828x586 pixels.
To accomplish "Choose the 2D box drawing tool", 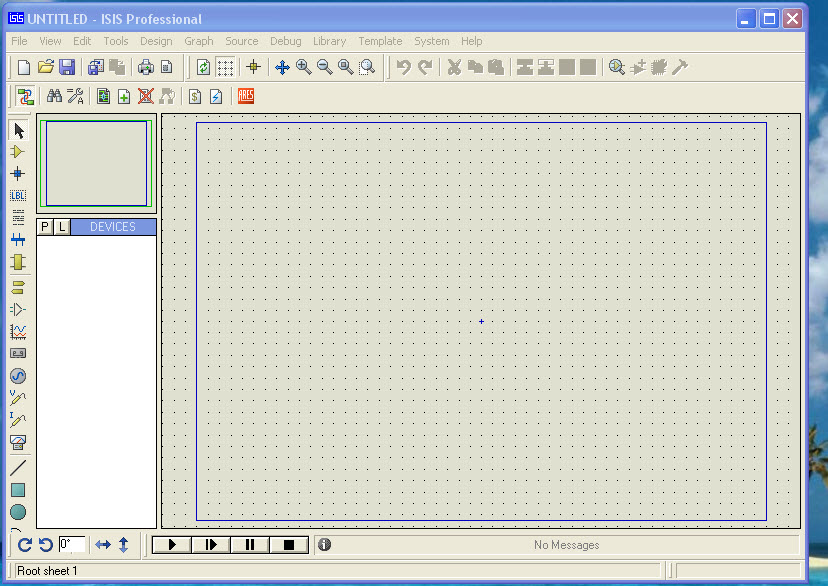I will click(18, 490).
